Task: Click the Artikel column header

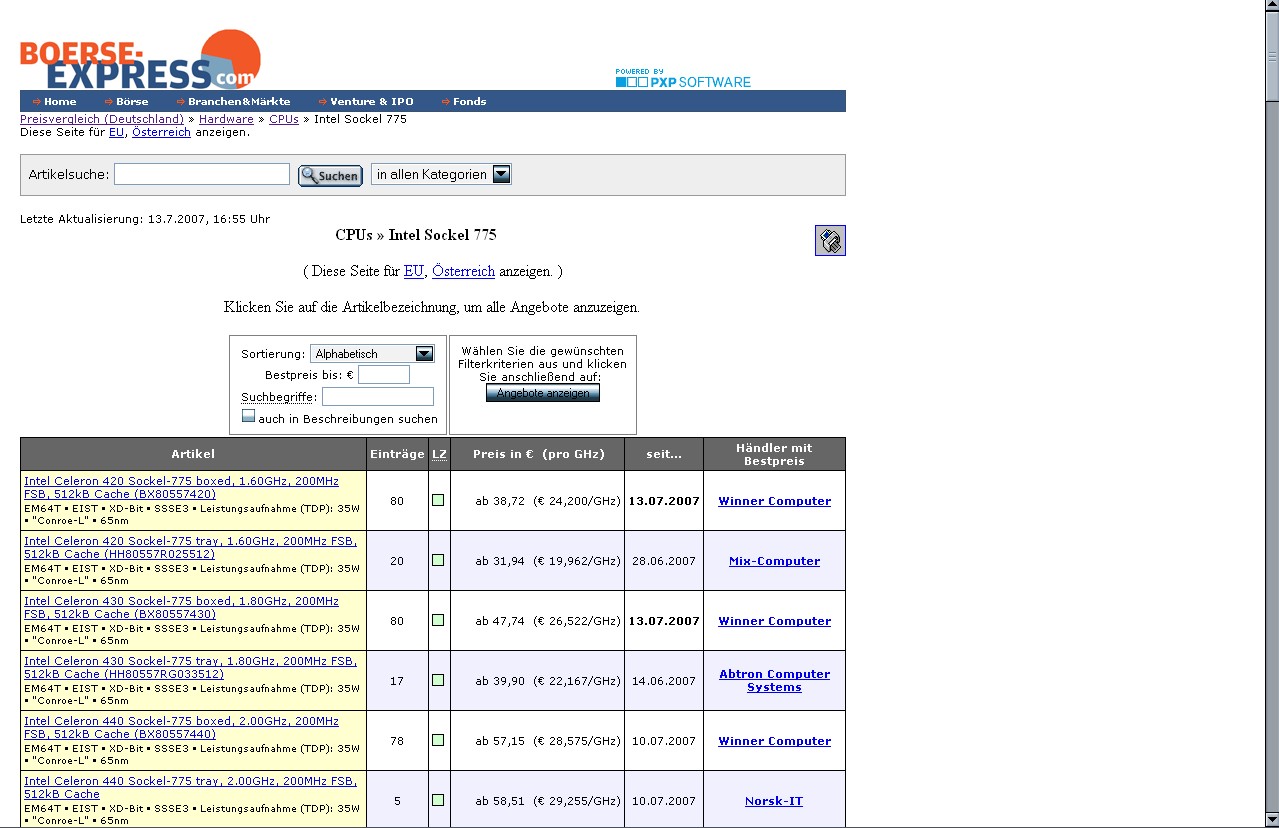Action: [193, 454]
